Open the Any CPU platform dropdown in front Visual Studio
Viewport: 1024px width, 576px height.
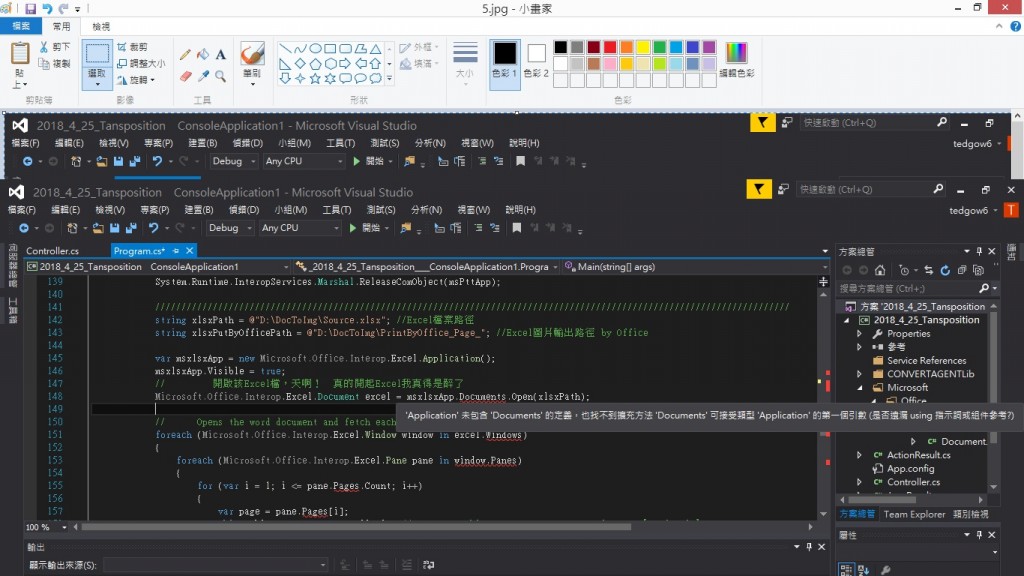coord(300,228)
